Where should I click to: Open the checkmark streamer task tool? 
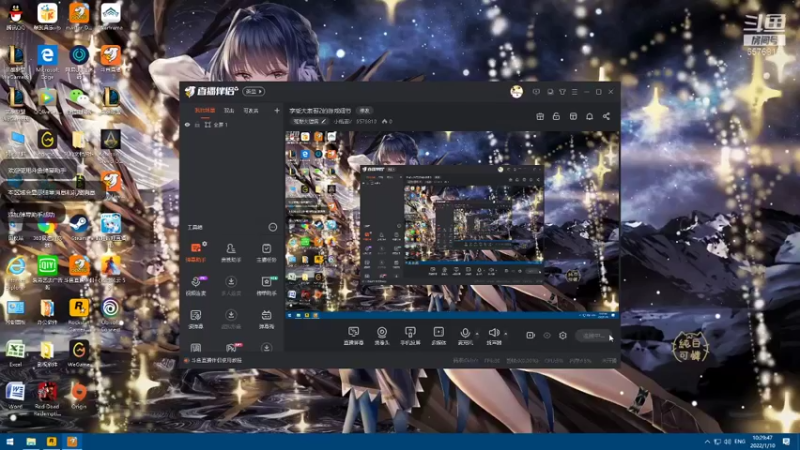266,252
